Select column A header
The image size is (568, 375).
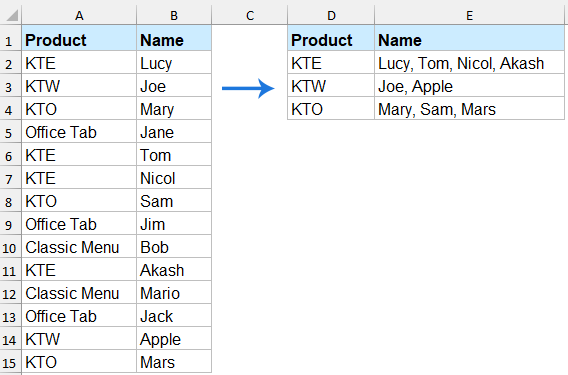[79, 15]
